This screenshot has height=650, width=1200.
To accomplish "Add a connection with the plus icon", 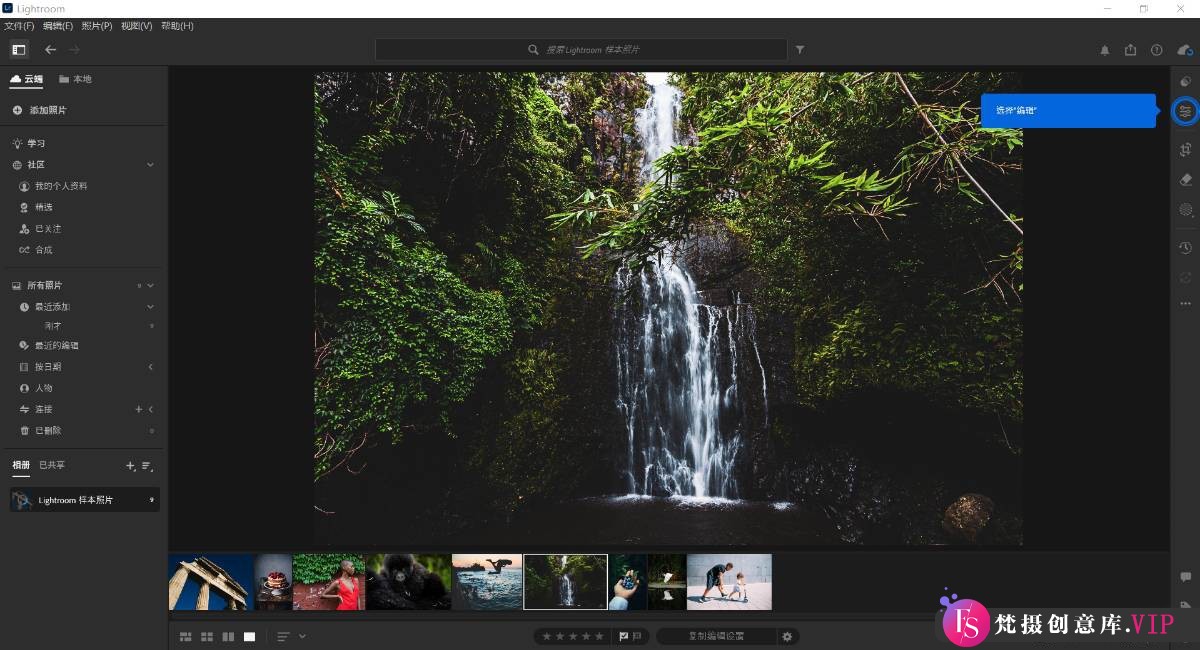I will point(139,409).
